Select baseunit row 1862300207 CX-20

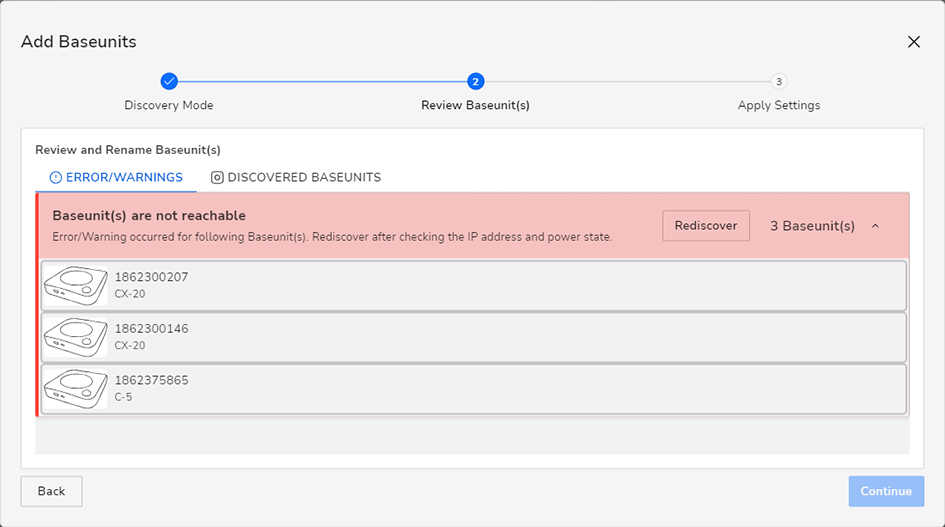(x=474, y=286)
